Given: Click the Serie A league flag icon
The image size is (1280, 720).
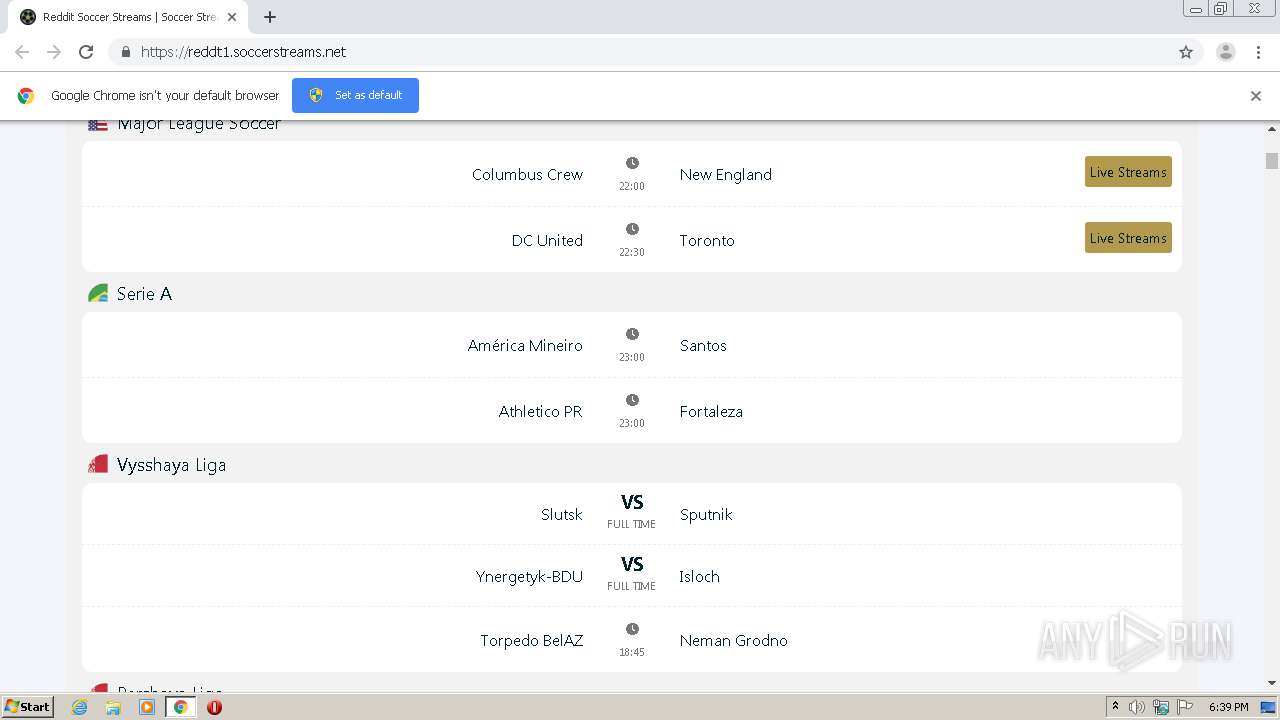Looking at the screenshot, I should tap(98, 294).
